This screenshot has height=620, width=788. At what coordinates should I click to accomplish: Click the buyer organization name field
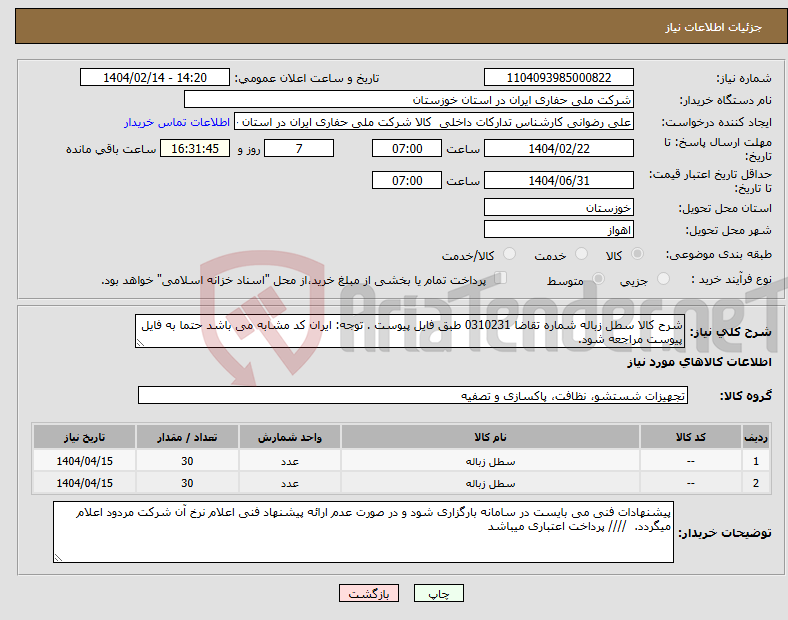pos(409,99)
